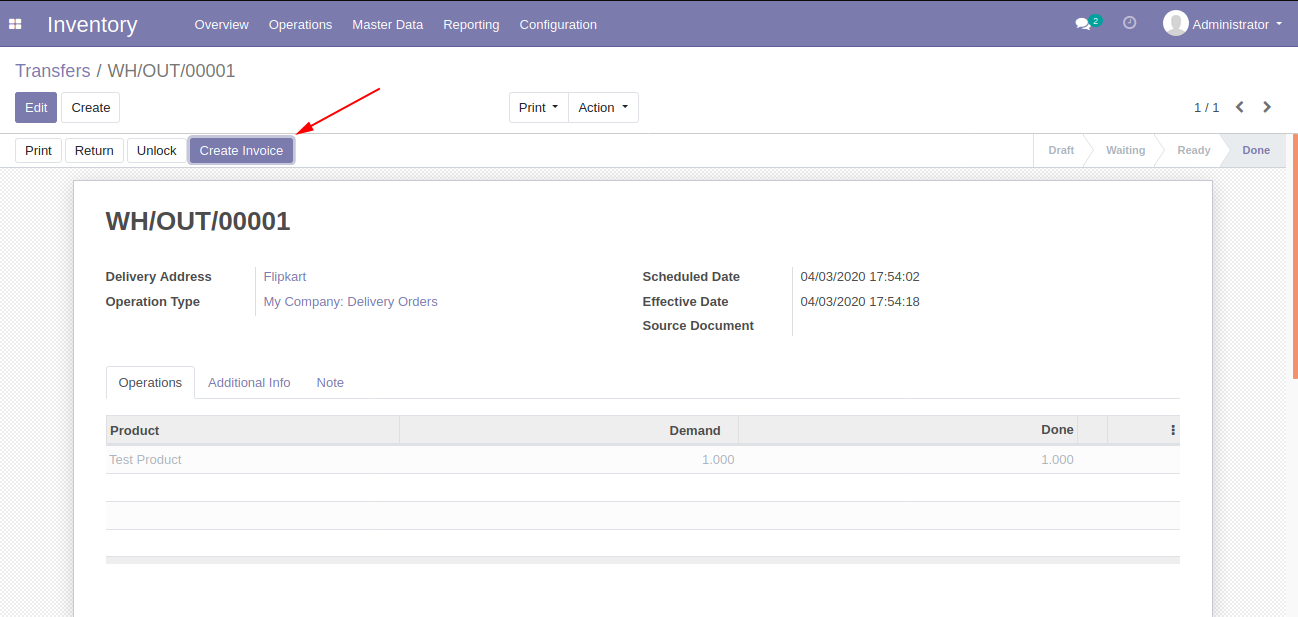Open the Flipkart delivery address link
Viewport: 1298px width, 617px height.
[285, 277]
